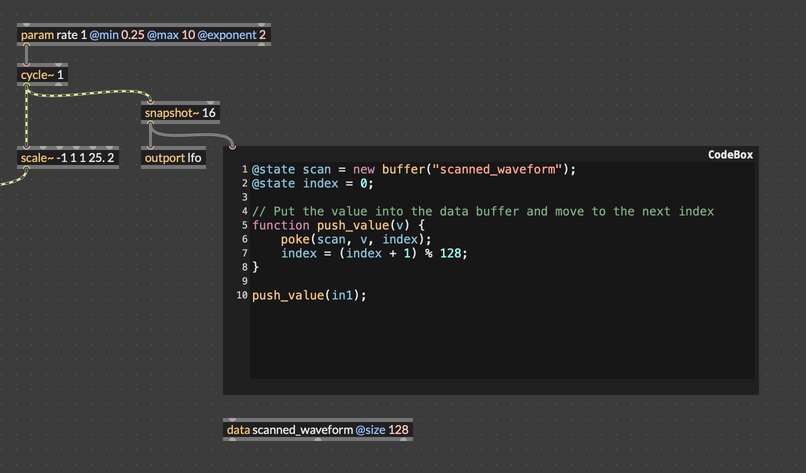
Task: Click the "scanned_waveform" string in the code
Action: point(495,169)
